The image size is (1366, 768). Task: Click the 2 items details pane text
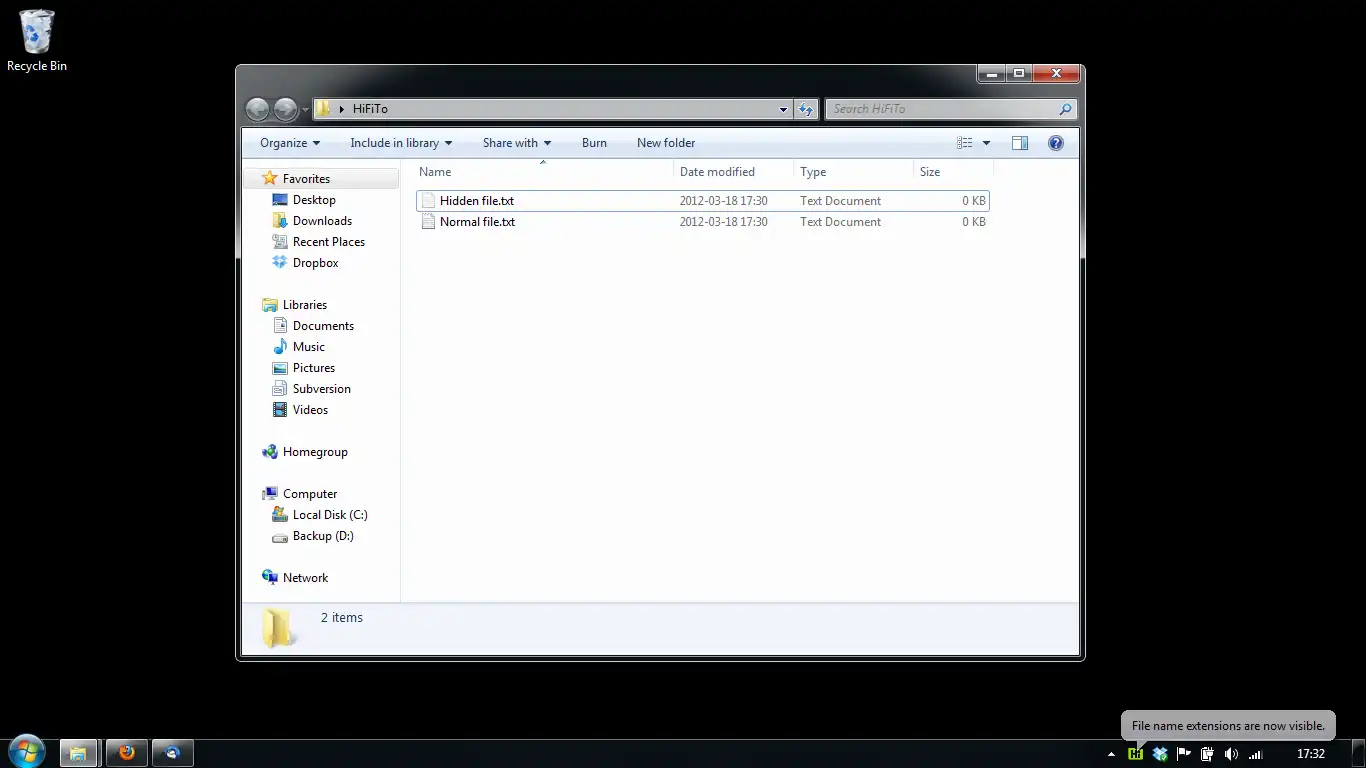pos(342,618)
